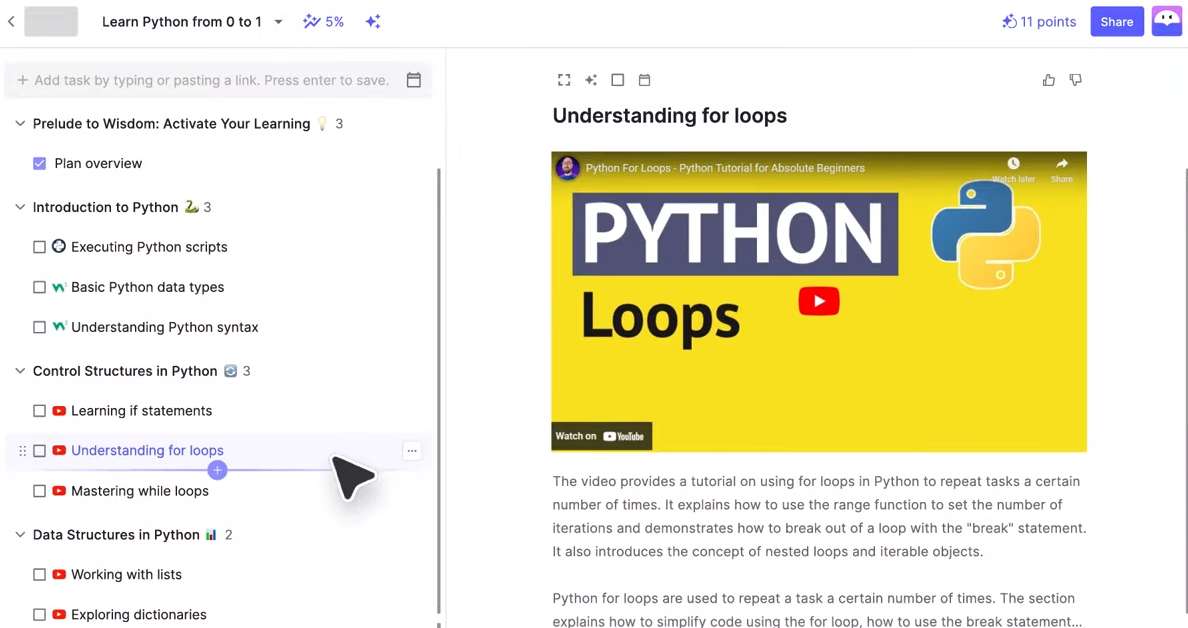Click the 5% progress indicator

[324, 22]
